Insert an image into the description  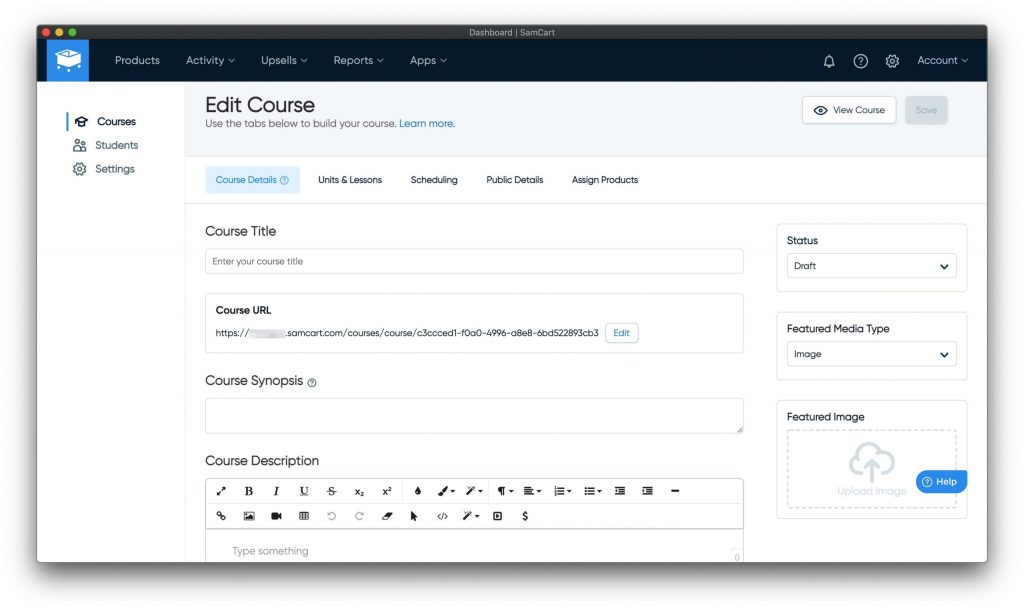click(249, 516)
